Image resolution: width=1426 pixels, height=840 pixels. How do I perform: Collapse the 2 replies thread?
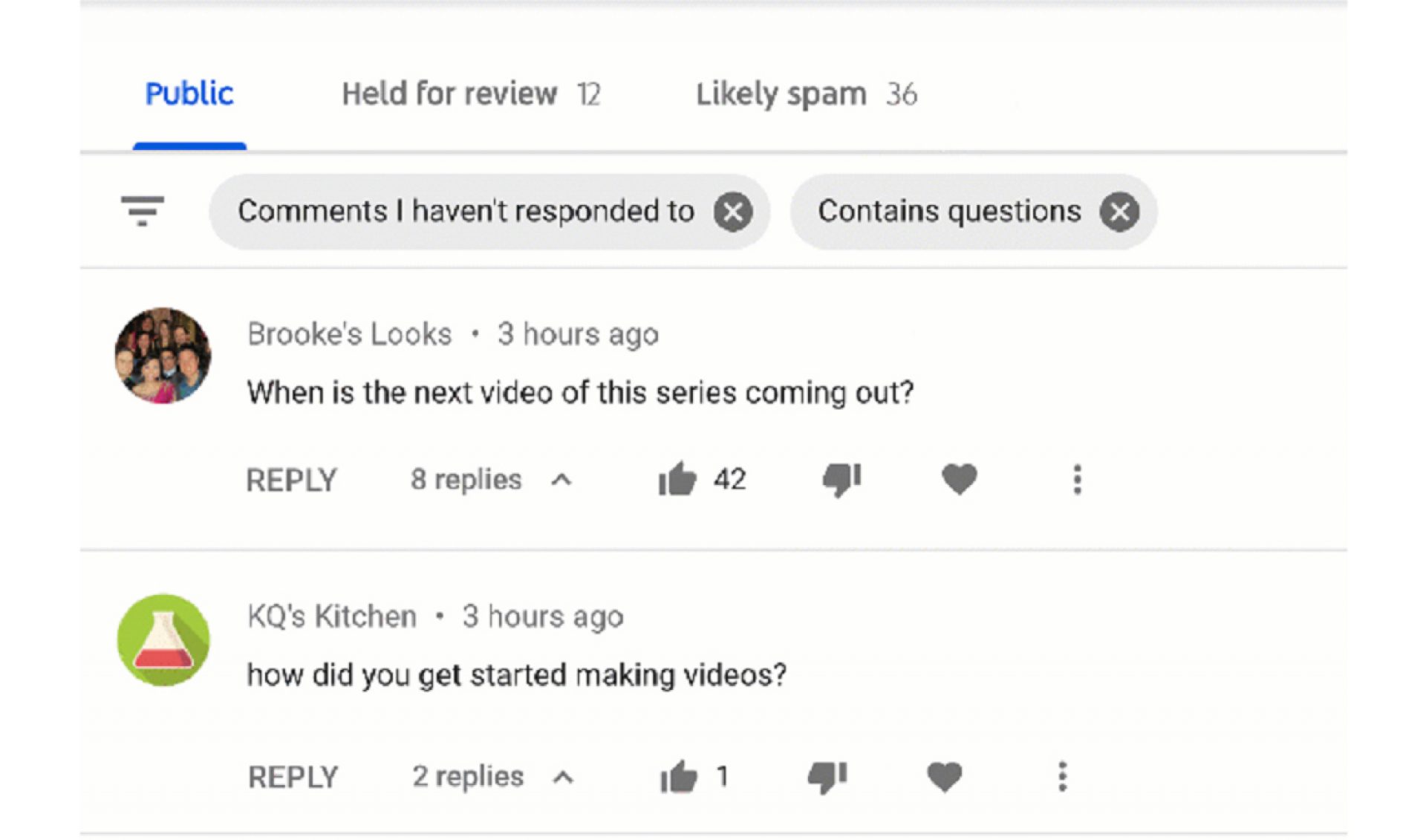point(562,778)
